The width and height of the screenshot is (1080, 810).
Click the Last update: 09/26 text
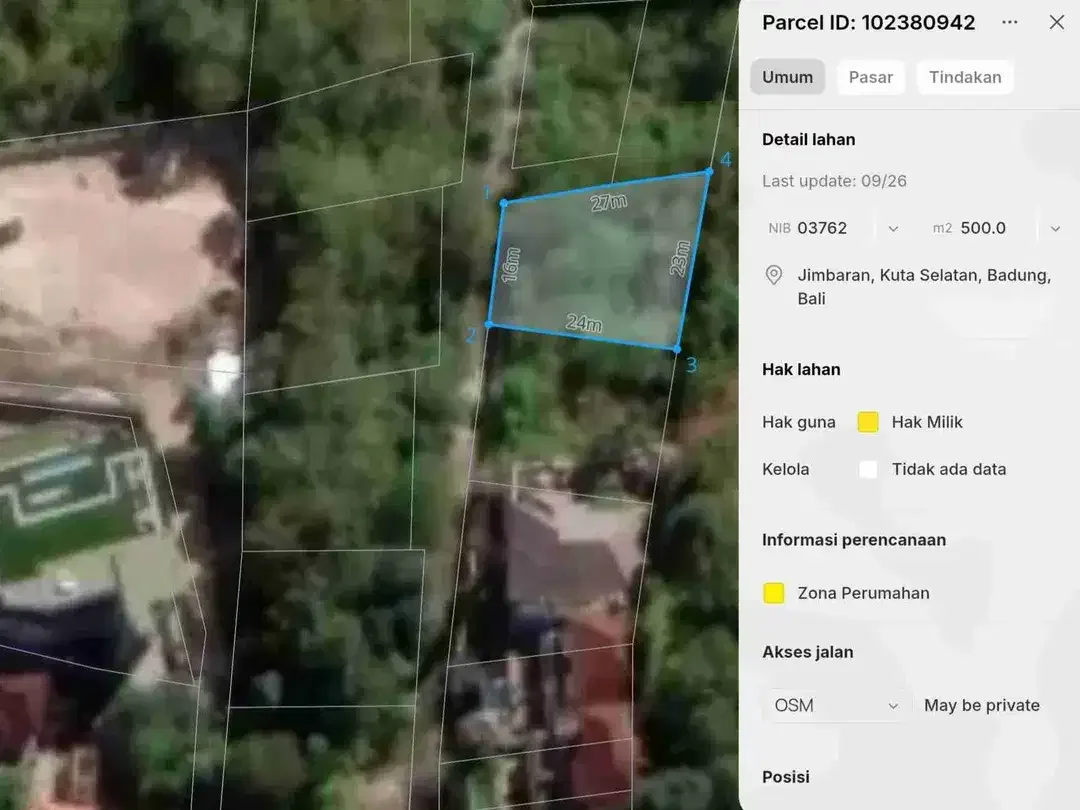click(834, 181)
